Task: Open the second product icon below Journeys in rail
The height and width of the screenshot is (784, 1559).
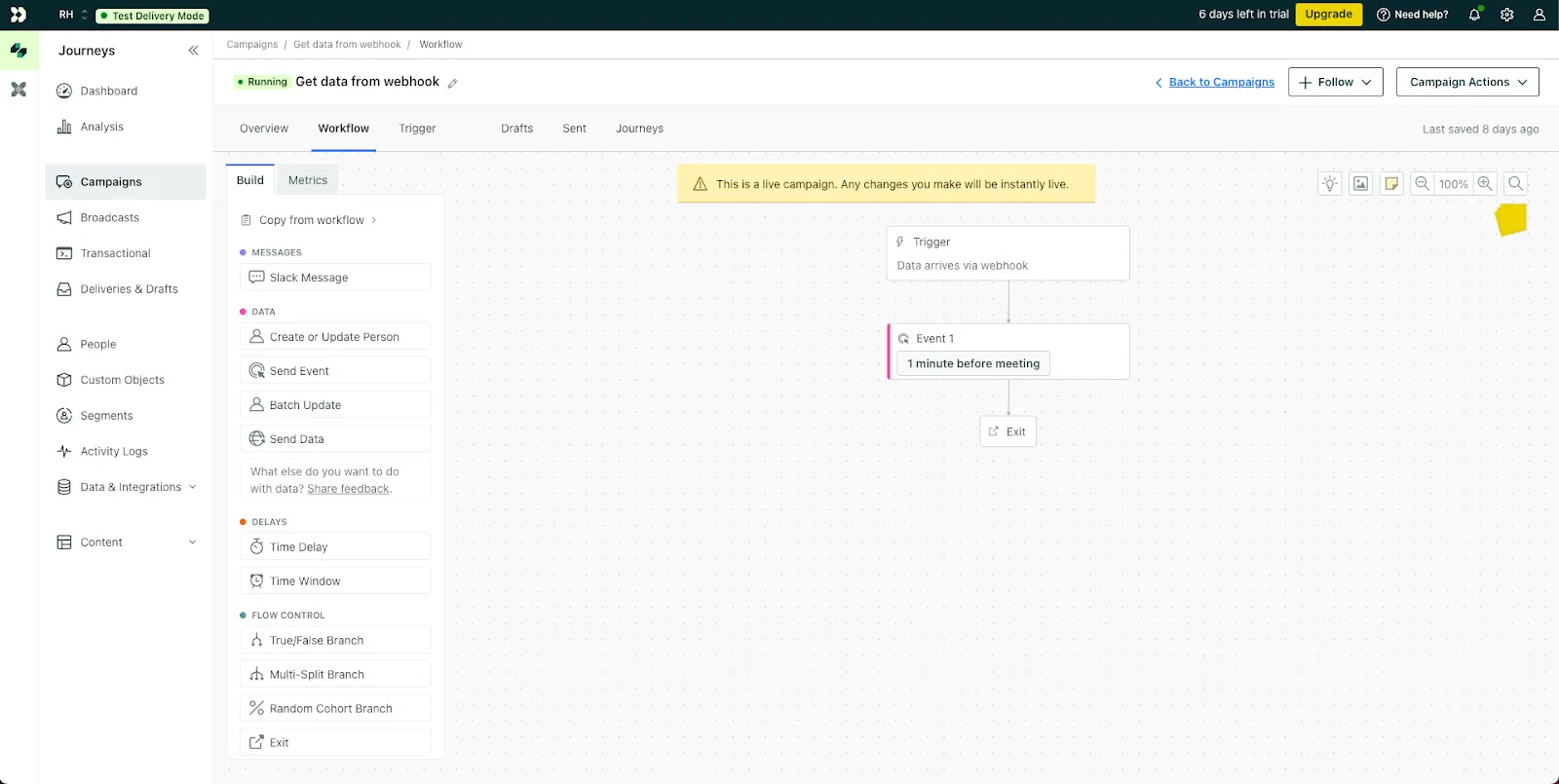Action: 19,90
